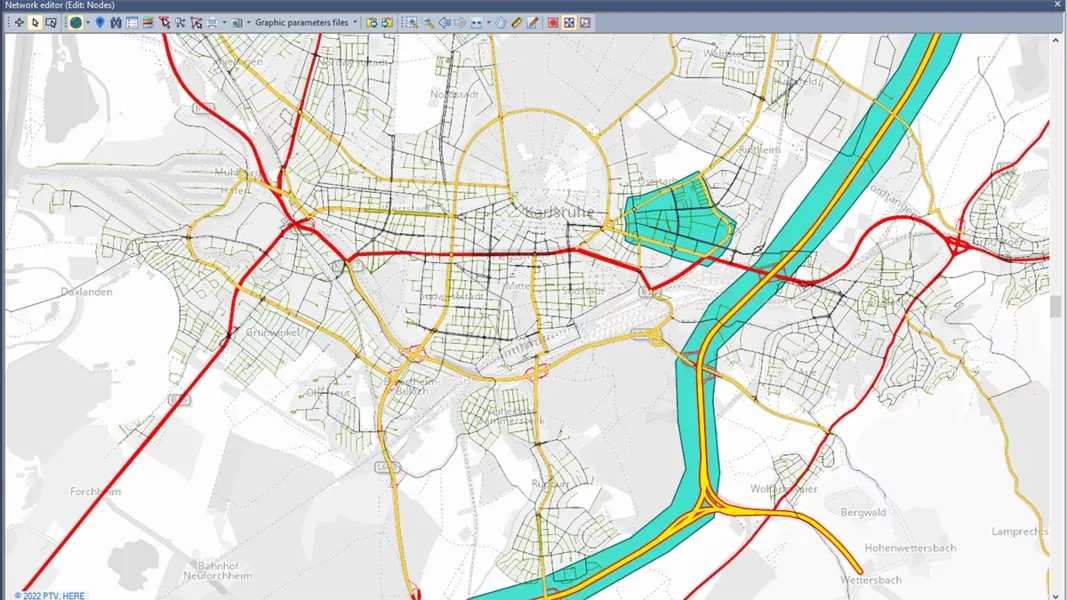This screenshot has width=1067, height=600.
Task: Click the hand pan tool
Action: [x=501, y=22]
